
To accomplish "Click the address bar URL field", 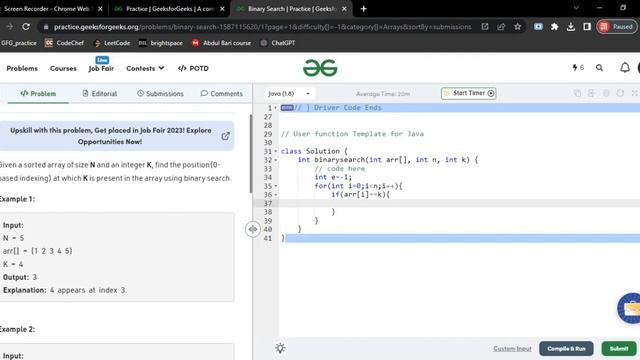I will click(262, 27).
